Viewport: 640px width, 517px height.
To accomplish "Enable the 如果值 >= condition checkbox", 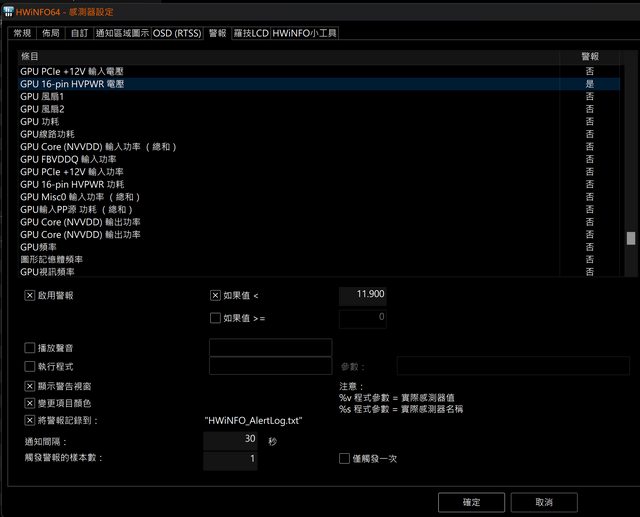I will (215, 318).
